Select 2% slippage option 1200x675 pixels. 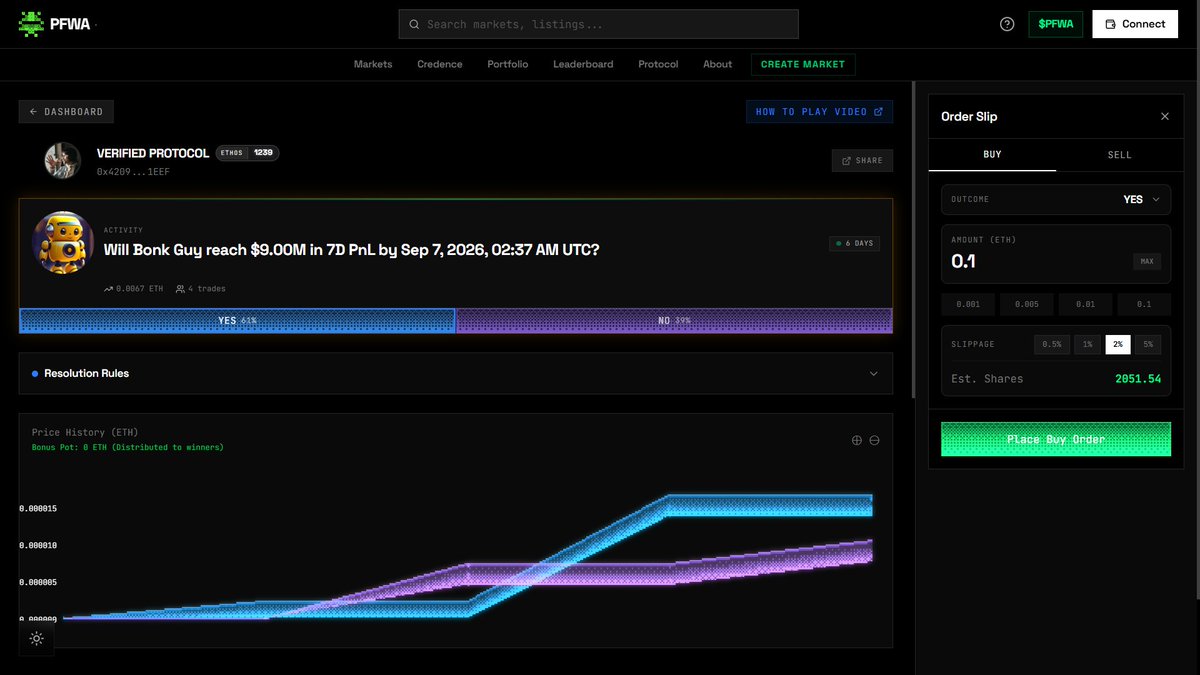[x=1117, y=344]
